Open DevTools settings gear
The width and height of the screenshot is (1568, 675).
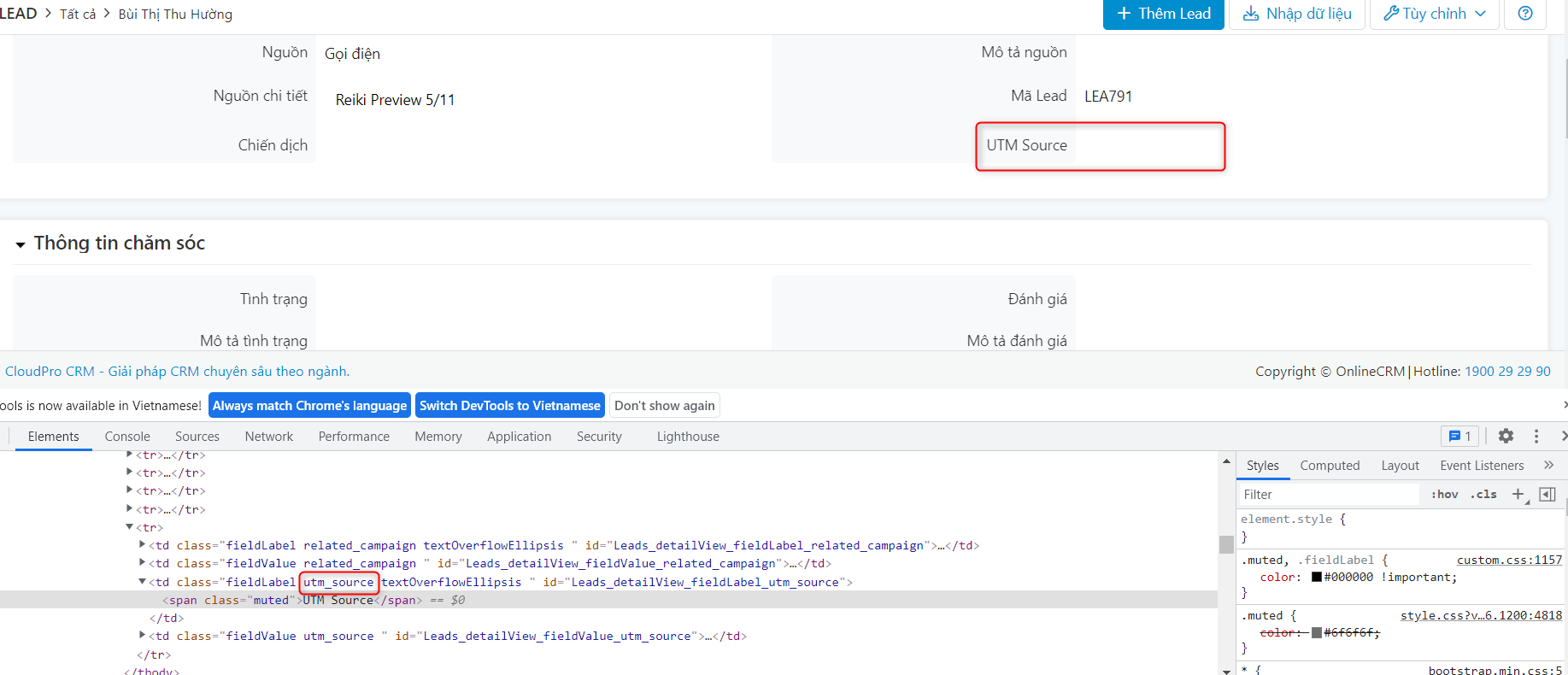click(x=1506, y=436)
